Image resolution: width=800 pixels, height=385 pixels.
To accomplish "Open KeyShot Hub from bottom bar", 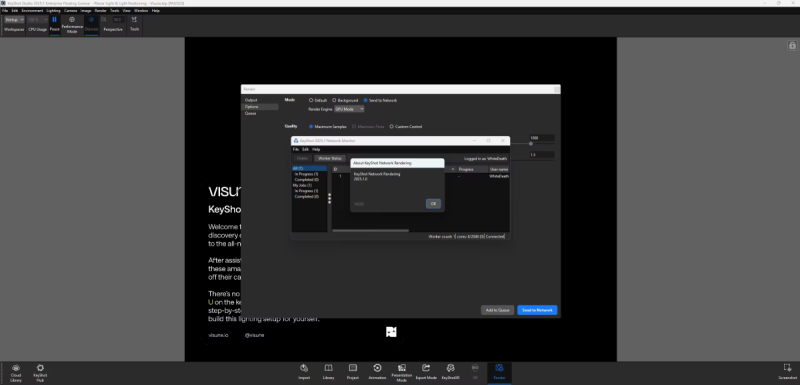I will click(40, 368).
